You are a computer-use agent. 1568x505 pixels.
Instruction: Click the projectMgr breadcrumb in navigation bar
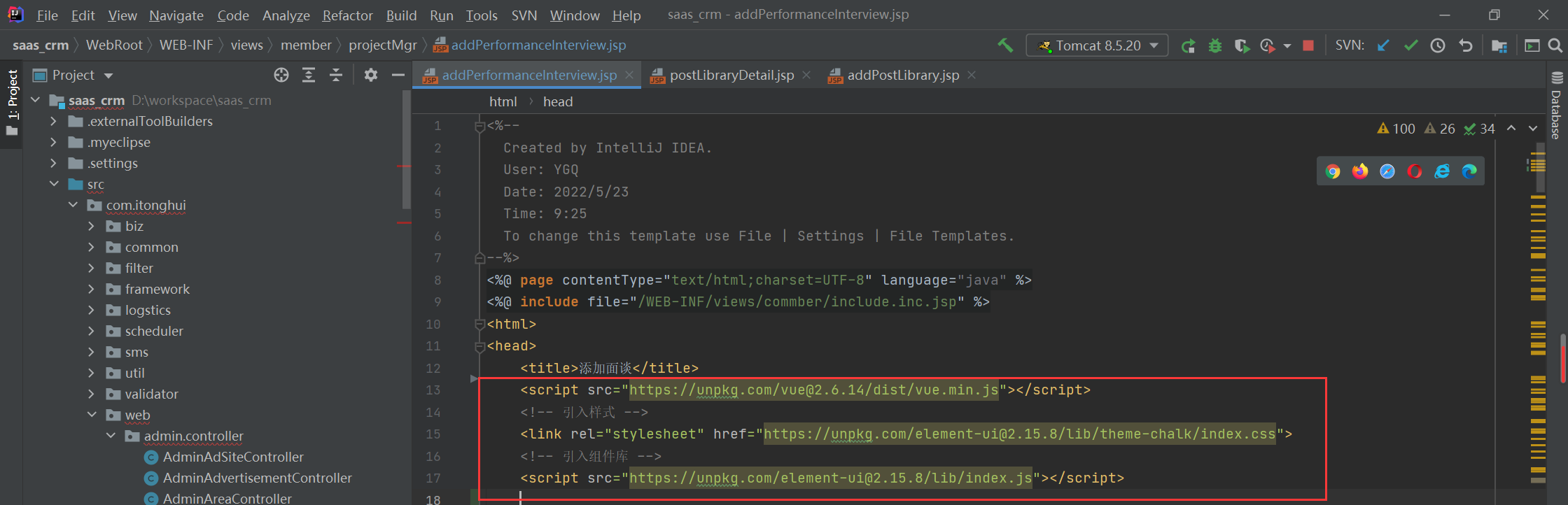click(x=383, y=45)
